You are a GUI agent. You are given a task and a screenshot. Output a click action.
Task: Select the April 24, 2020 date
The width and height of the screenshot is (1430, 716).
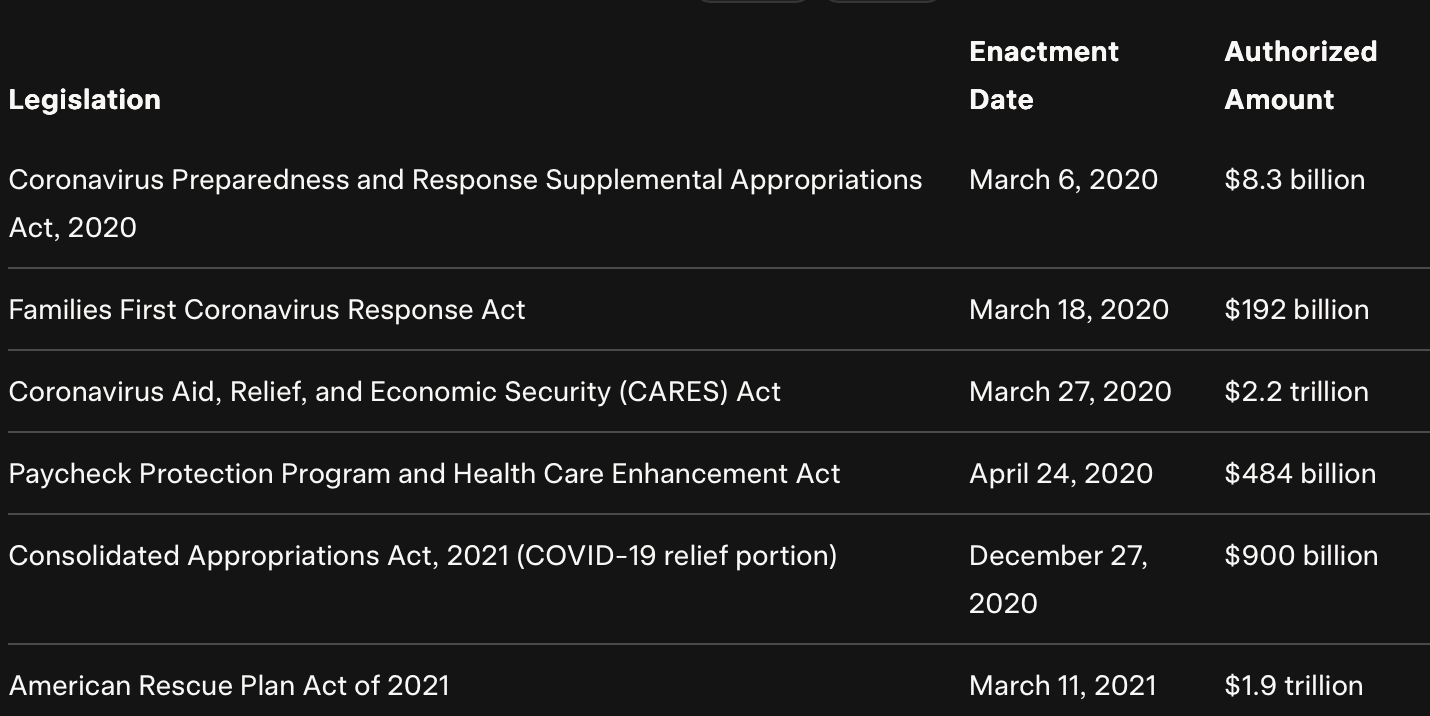[x=1061, y=474]
